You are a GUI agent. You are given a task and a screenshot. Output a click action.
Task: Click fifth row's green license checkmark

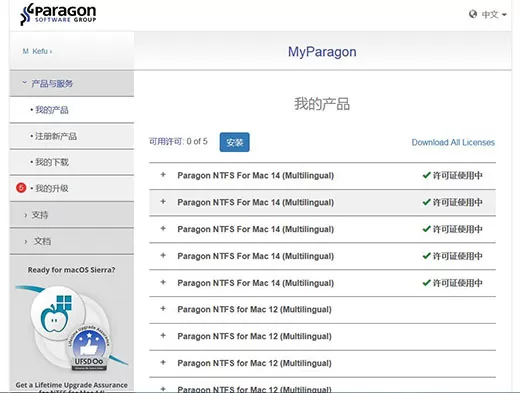[426, 283]
